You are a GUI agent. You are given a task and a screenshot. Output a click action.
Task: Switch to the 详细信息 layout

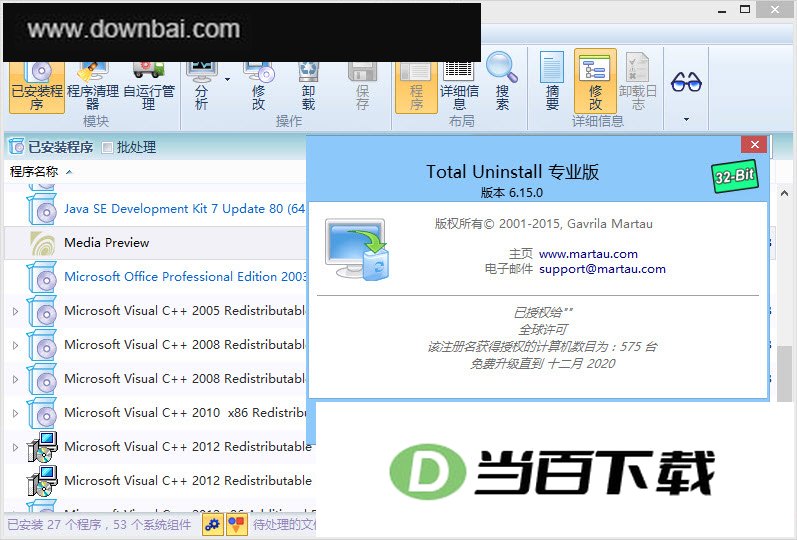pyautogui.click(x=459, y=86)
